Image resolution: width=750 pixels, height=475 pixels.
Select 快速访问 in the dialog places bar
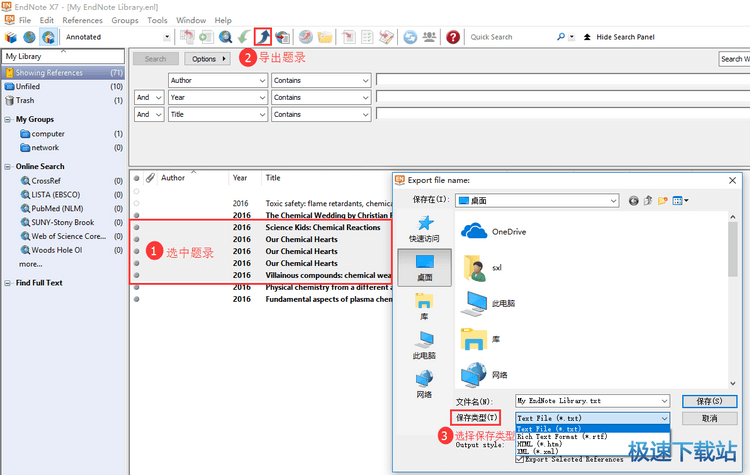(424, 229)
